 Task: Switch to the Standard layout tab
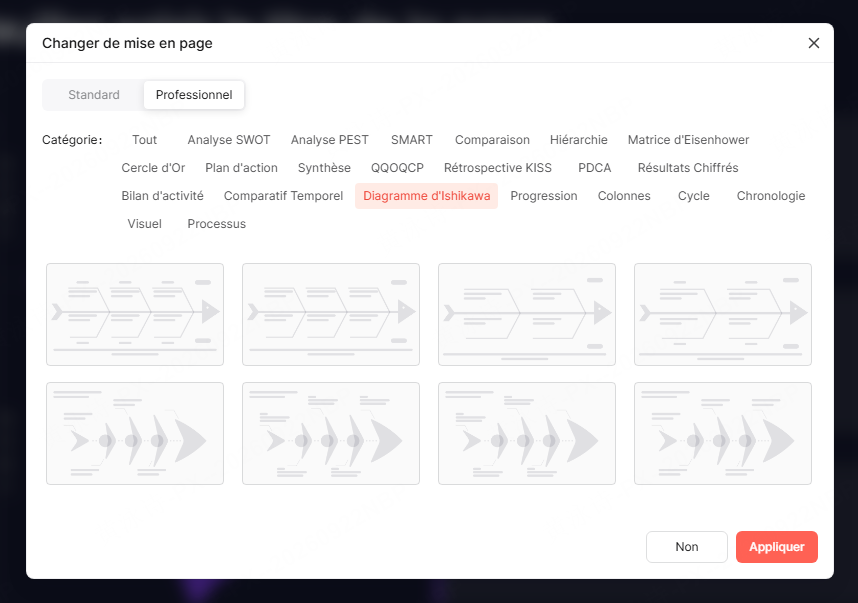tap(94, 95)
